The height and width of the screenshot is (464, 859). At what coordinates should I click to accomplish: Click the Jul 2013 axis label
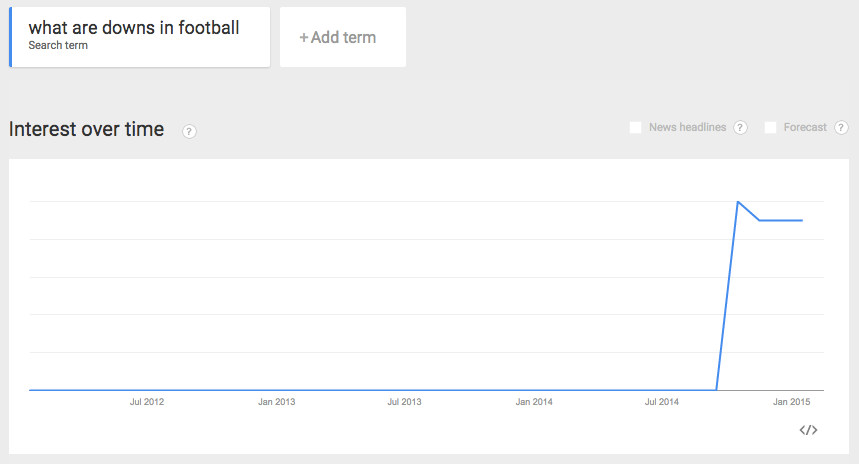point(404,402)
